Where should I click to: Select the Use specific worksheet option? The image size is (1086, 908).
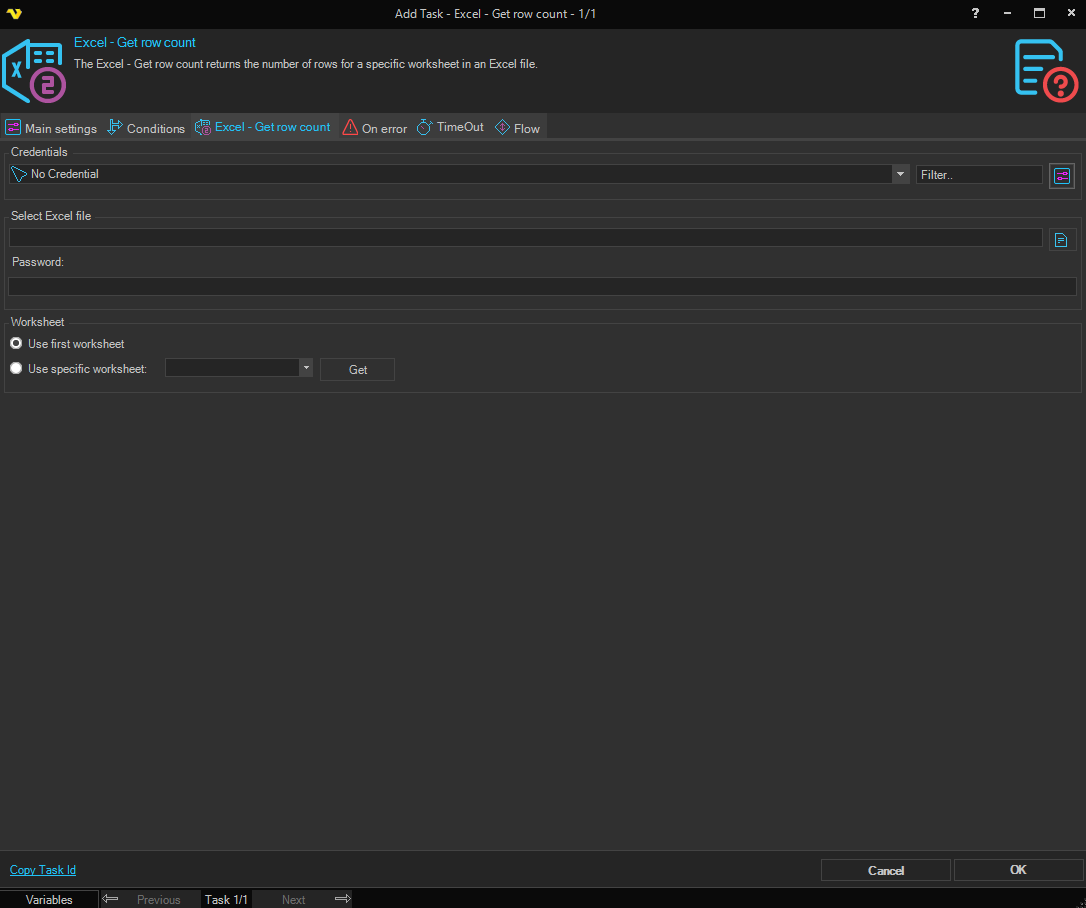[16, 369]
